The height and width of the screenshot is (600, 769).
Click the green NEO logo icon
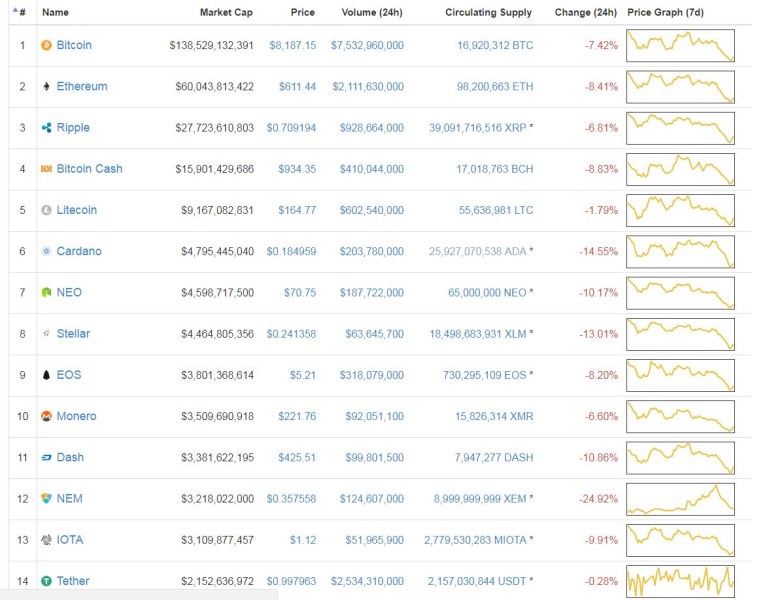[46, 293]
